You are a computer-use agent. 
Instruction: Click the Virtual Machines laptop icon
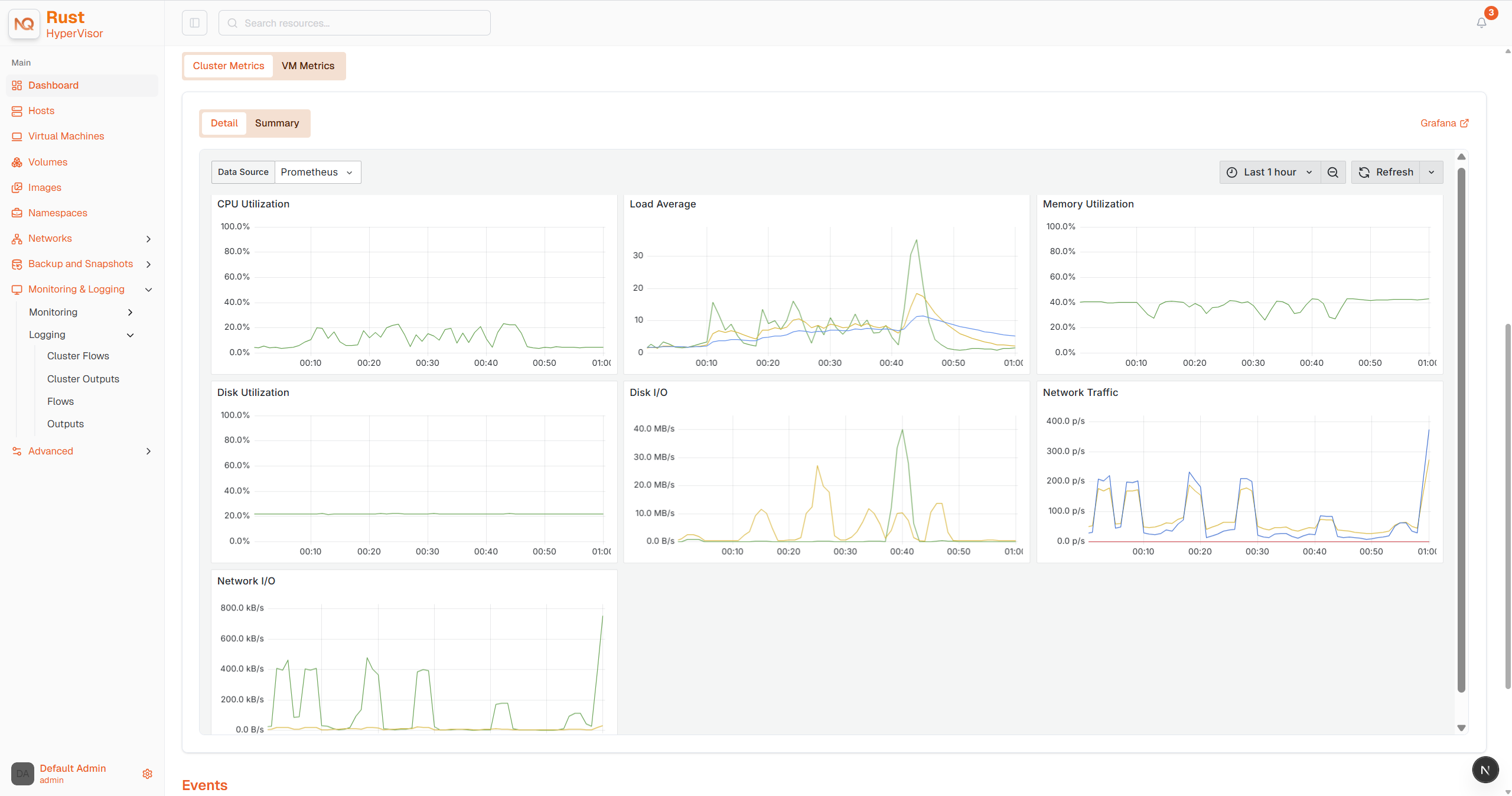coord(17,137)
